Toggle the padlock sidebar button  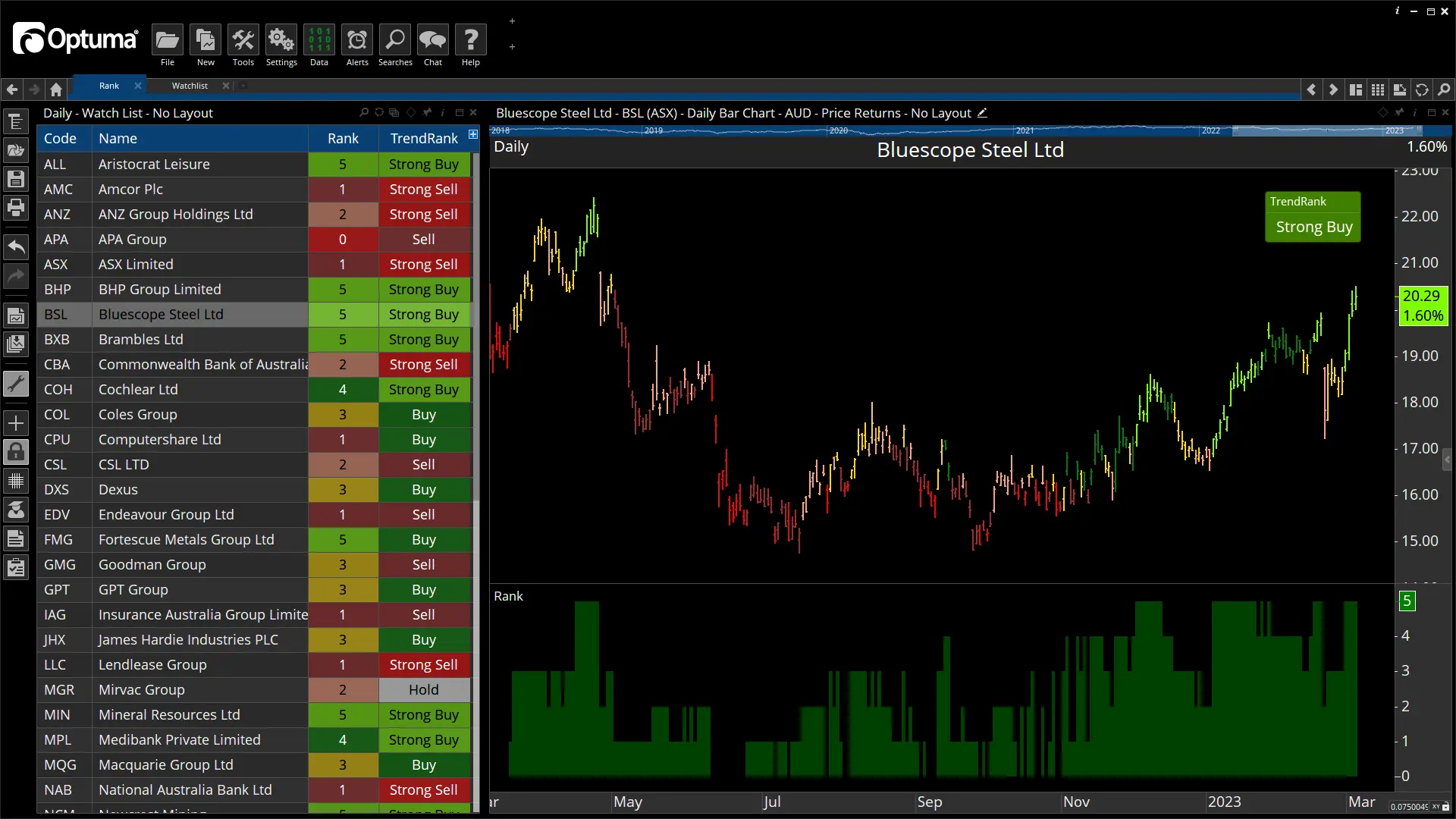click(x=16, y=452)
